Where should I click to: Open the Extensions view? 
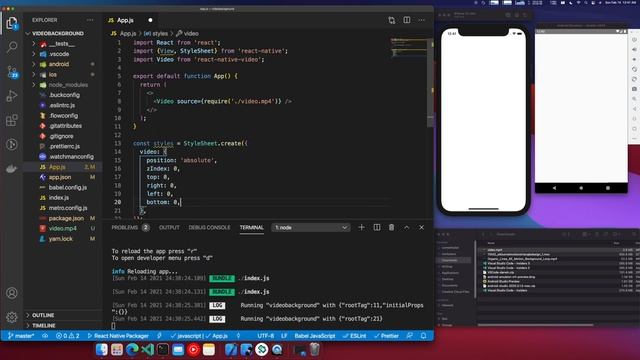click(12, 120)
